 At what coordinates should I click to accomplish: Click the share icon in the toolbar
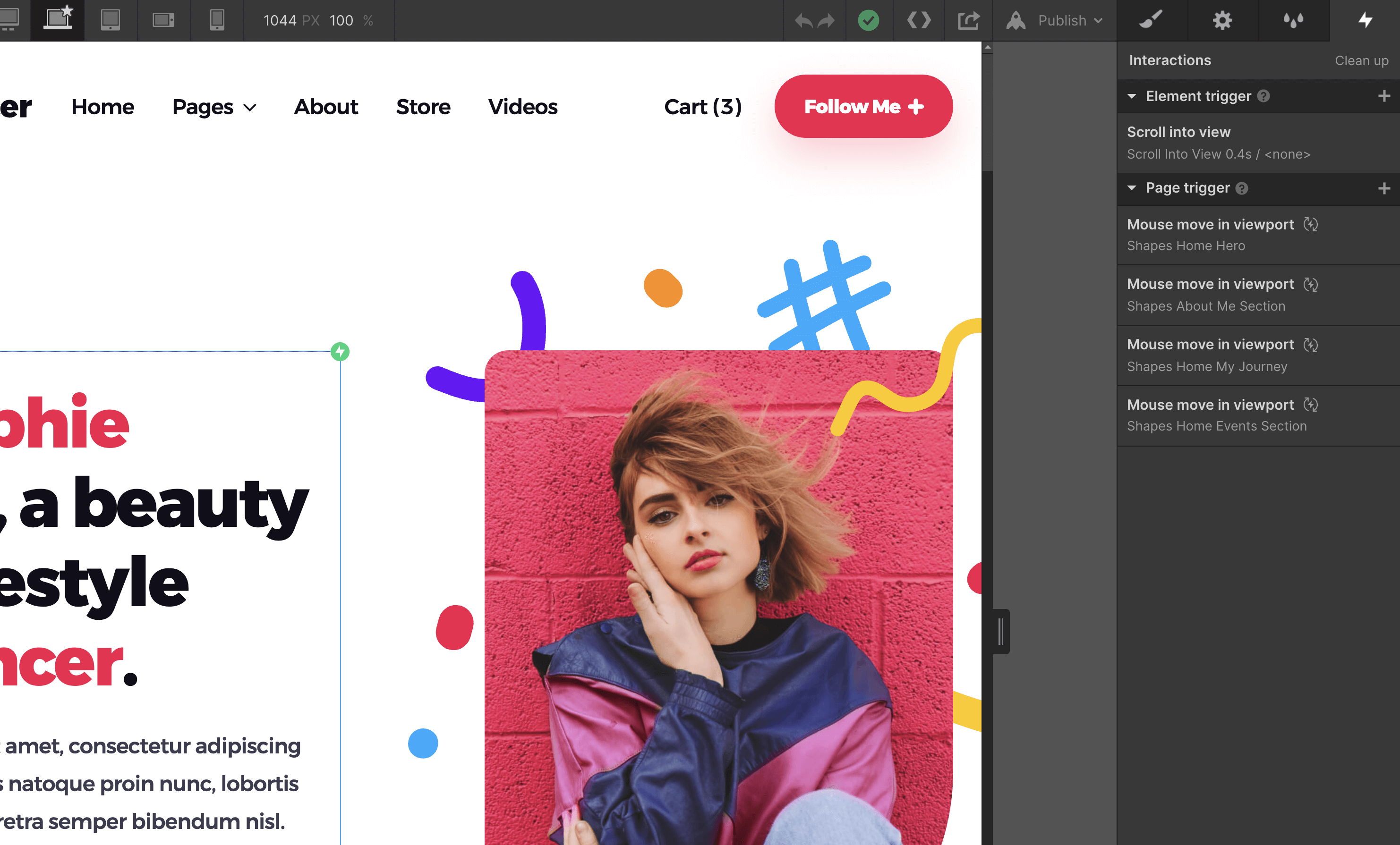tap(968, 20)
